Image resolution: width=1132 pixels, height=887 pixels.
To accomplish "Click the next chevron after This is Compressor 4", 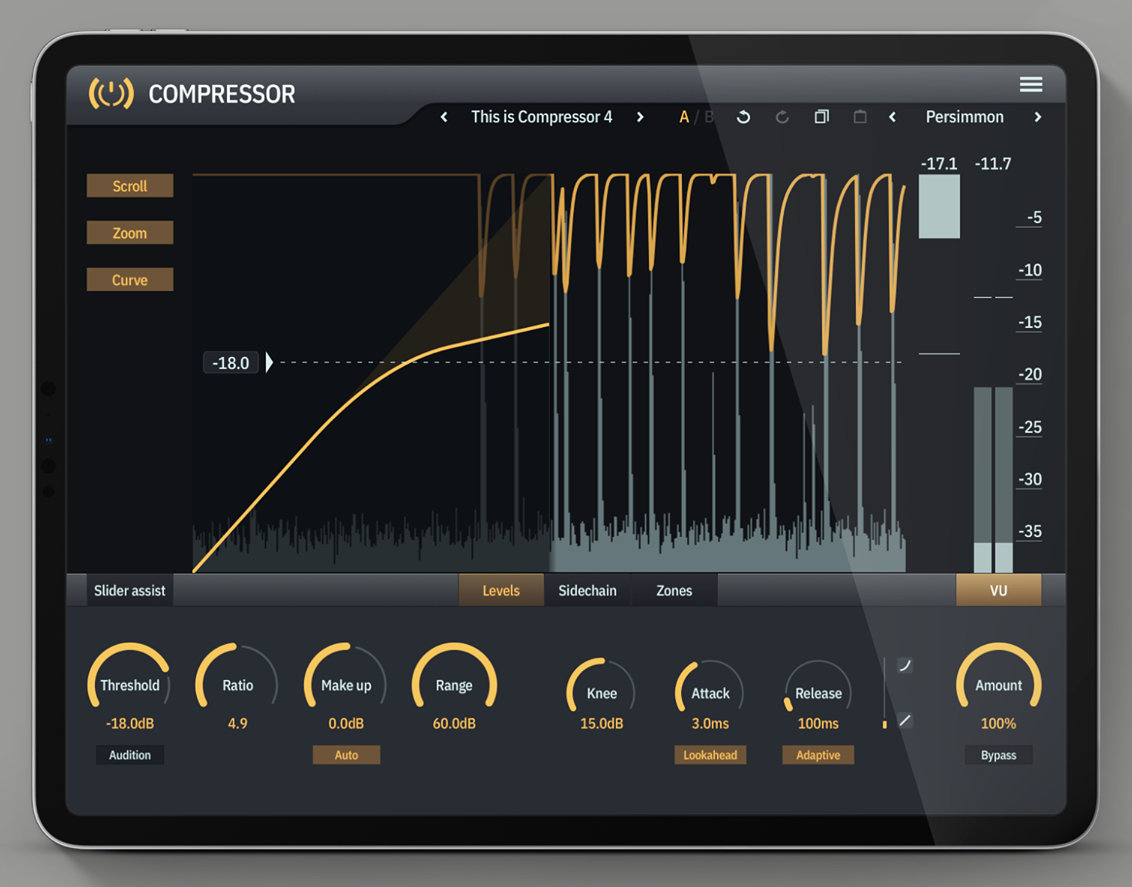I will (x=640, y=117).
